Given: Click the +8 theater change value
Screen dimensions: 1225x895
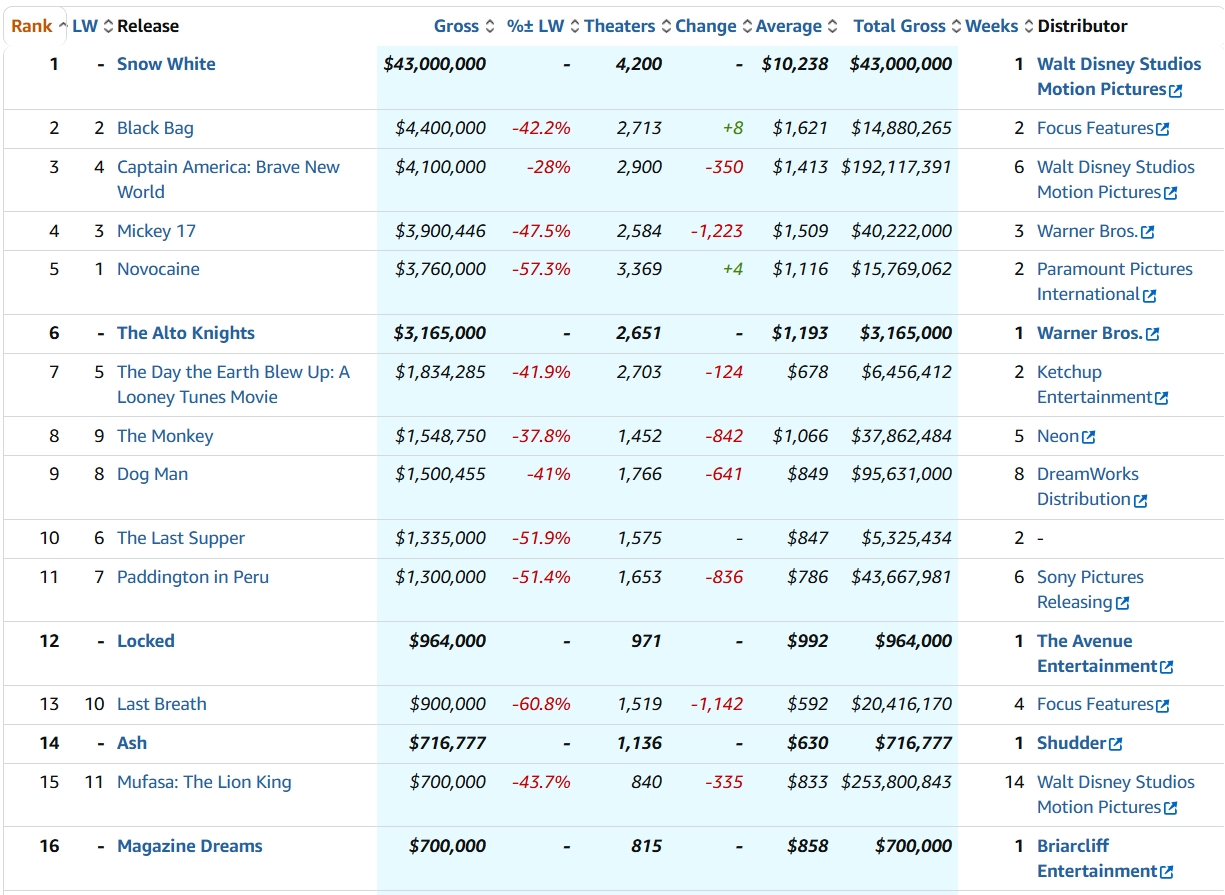Looking at the screenshot, I should point(733,128).
